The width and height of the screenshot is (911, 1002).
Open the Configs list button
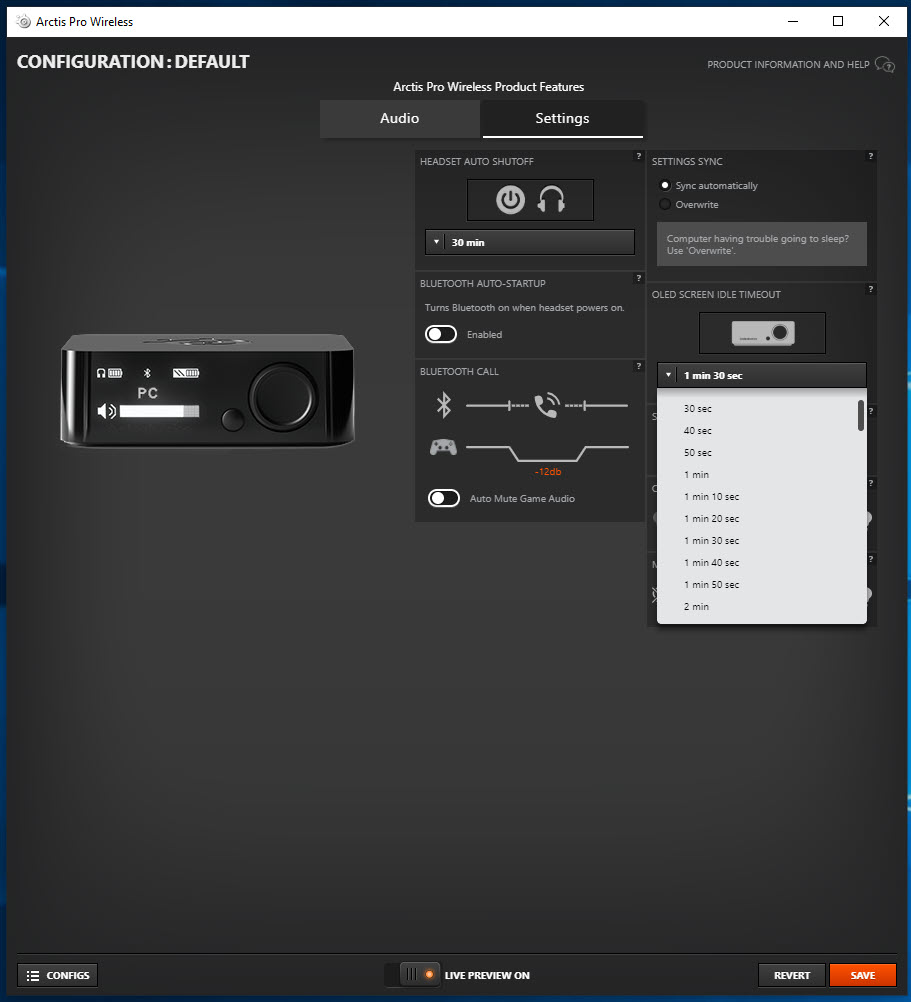point(57,975)
